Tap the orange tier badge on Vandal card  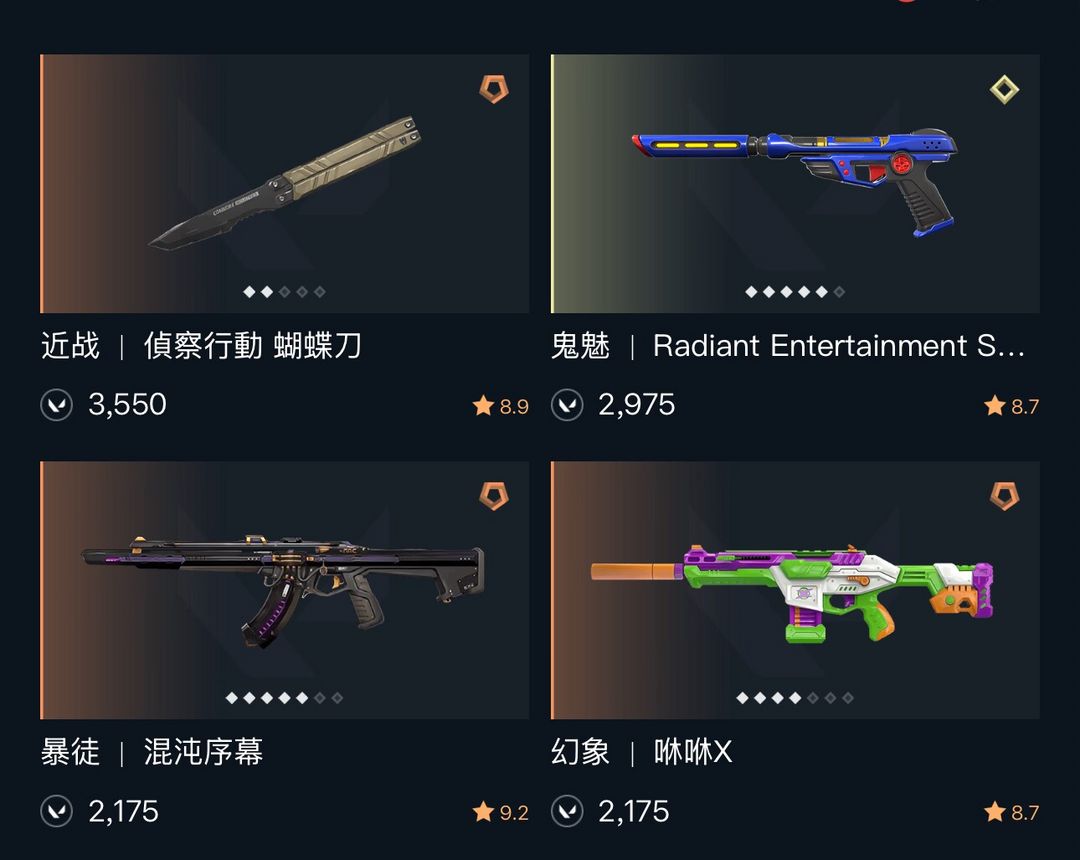tap(494, 496)
